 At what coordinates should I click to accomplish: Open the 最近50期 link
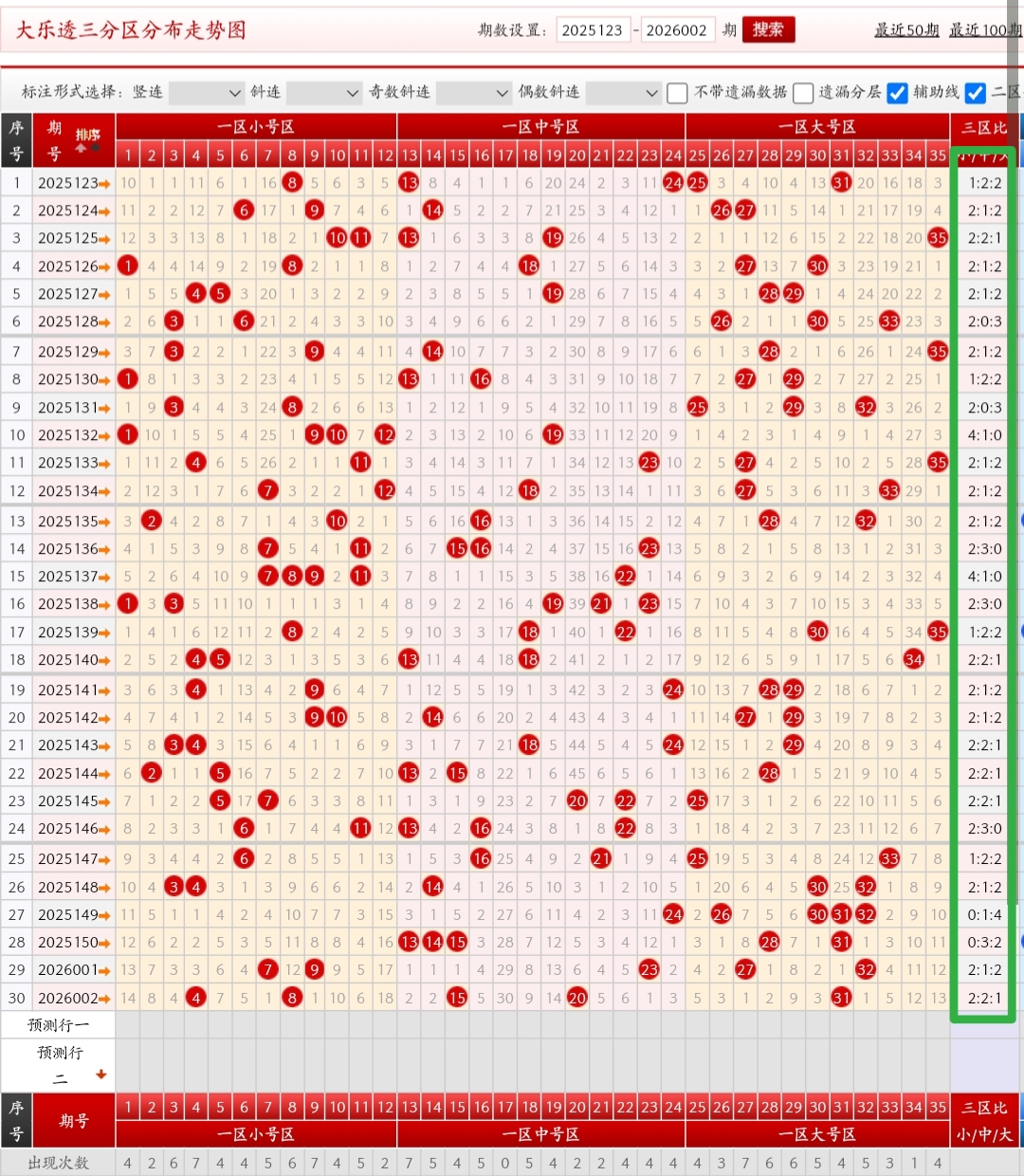pos(906,30)
